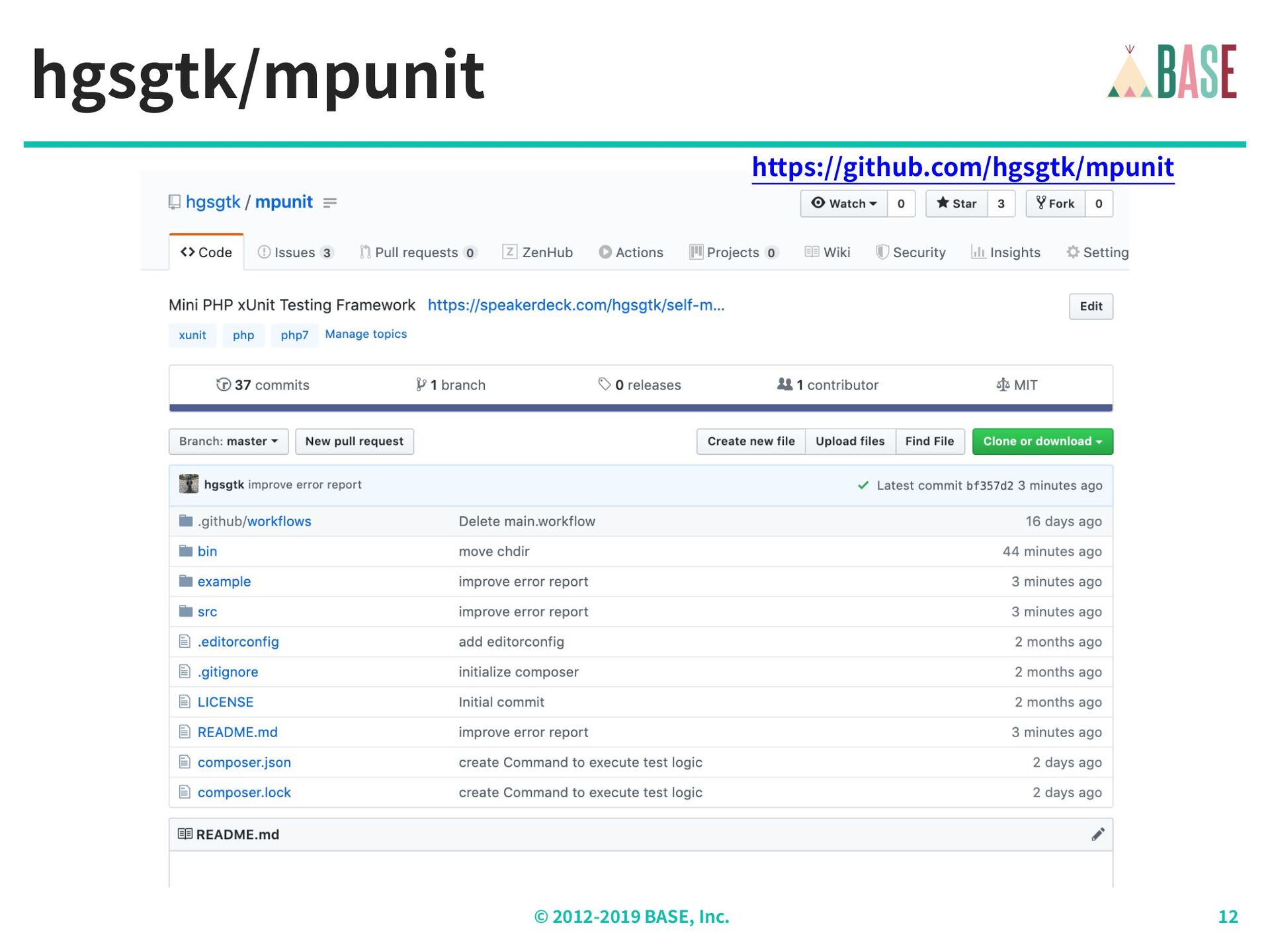1270x952 pixels.
Task: Click the .github folder icon
Action: (186, 521)
